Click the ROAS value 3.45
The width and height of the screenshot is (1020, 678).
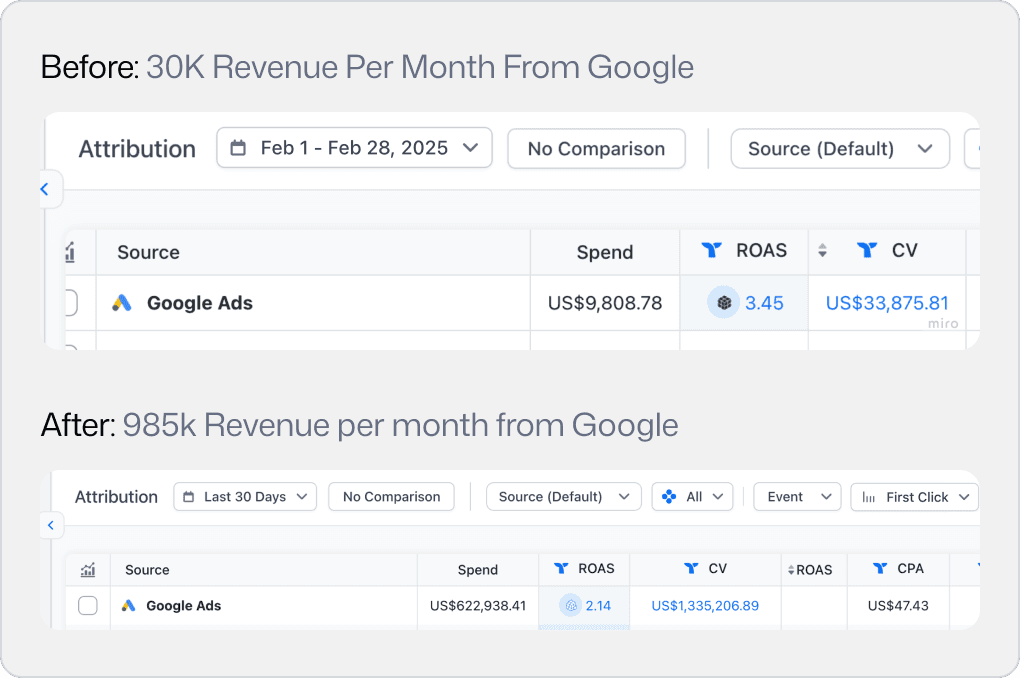[x=764, y=303]
